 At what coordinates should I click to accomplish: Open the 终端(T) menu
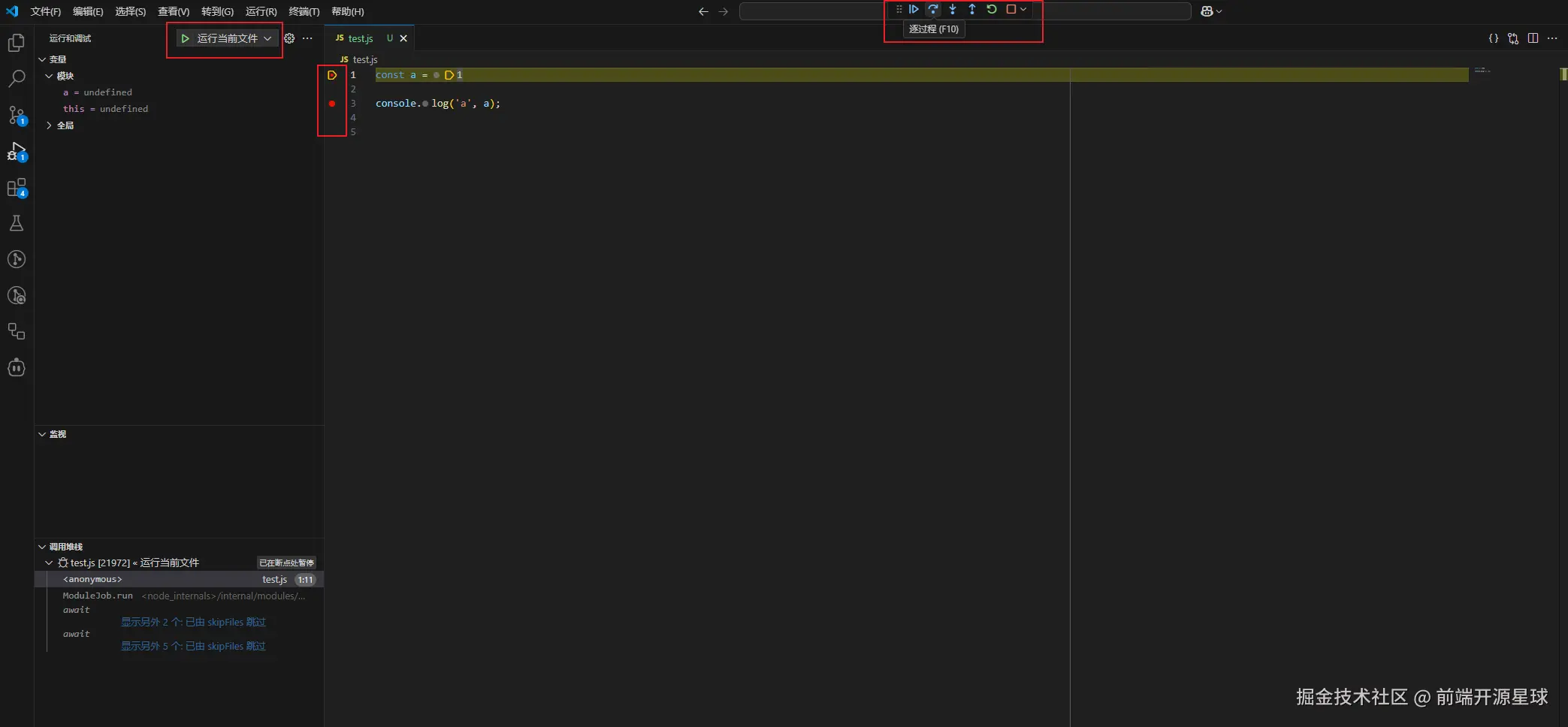coord(304,11)
